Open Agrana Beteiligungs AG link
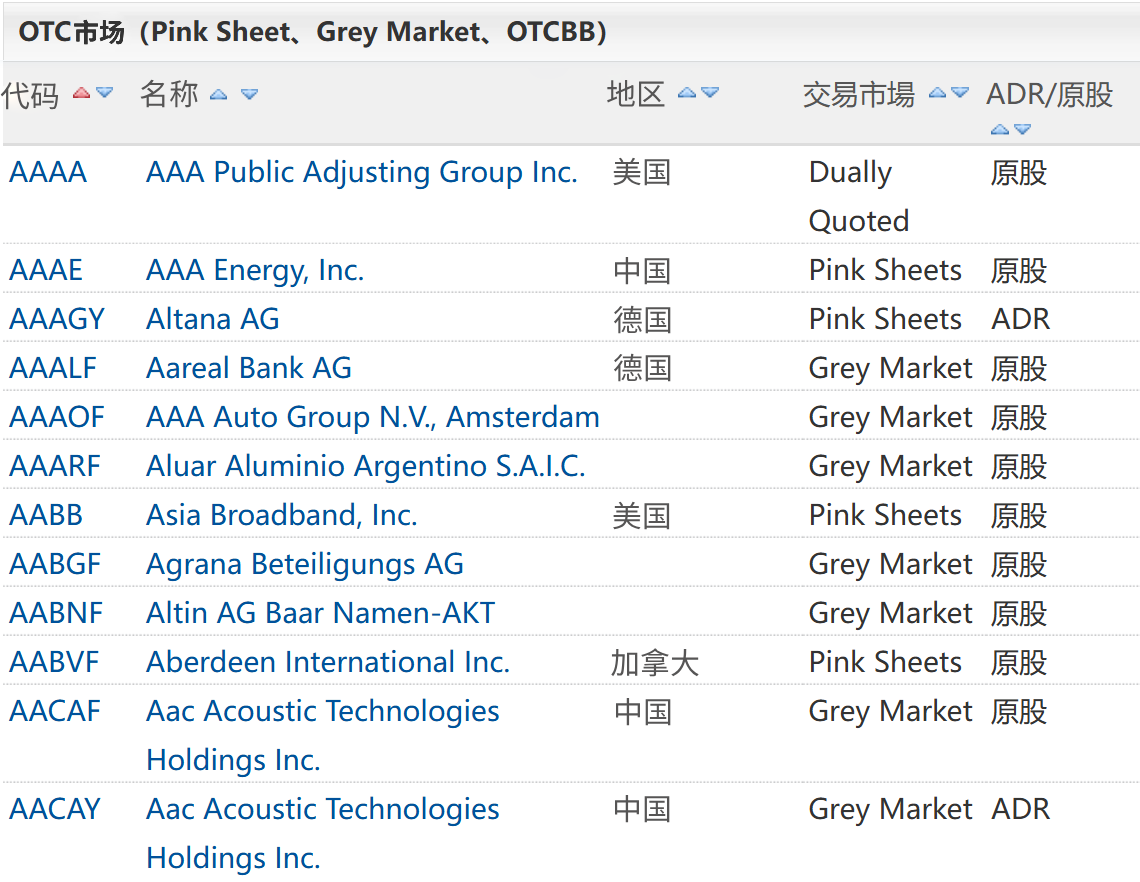Image resolution: width=1140 pixels, height=882 pixels. click(x=305, y=564)
